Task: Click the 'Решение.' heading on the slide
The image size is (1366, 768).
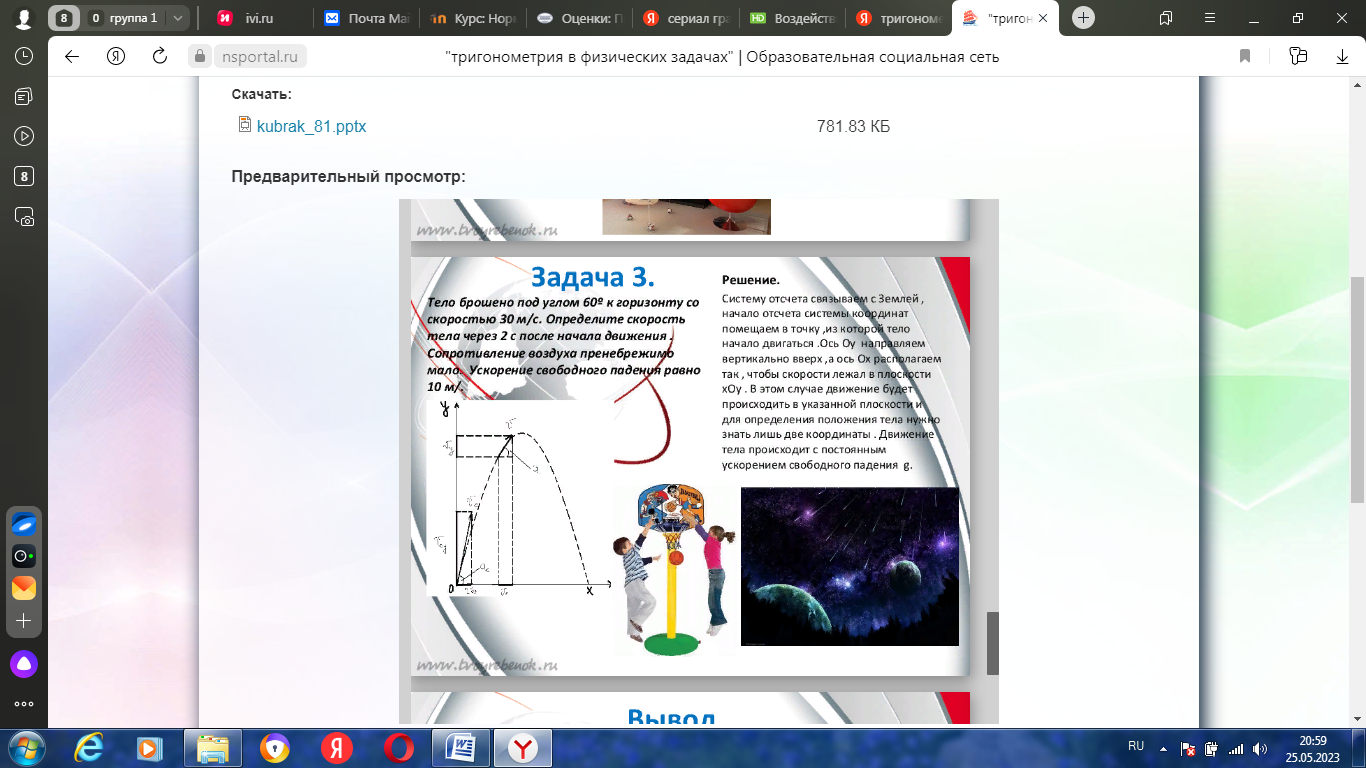Action: (750, 280)
